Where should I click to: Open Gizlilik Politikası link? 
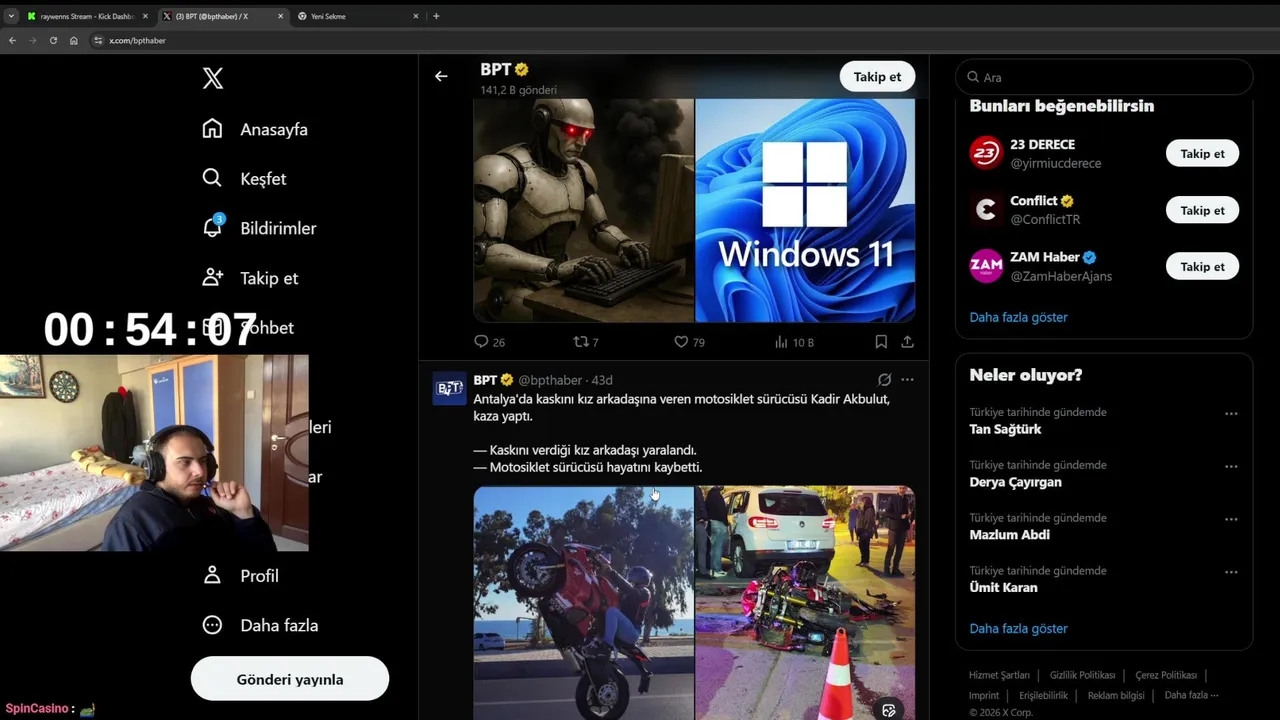1082,675
